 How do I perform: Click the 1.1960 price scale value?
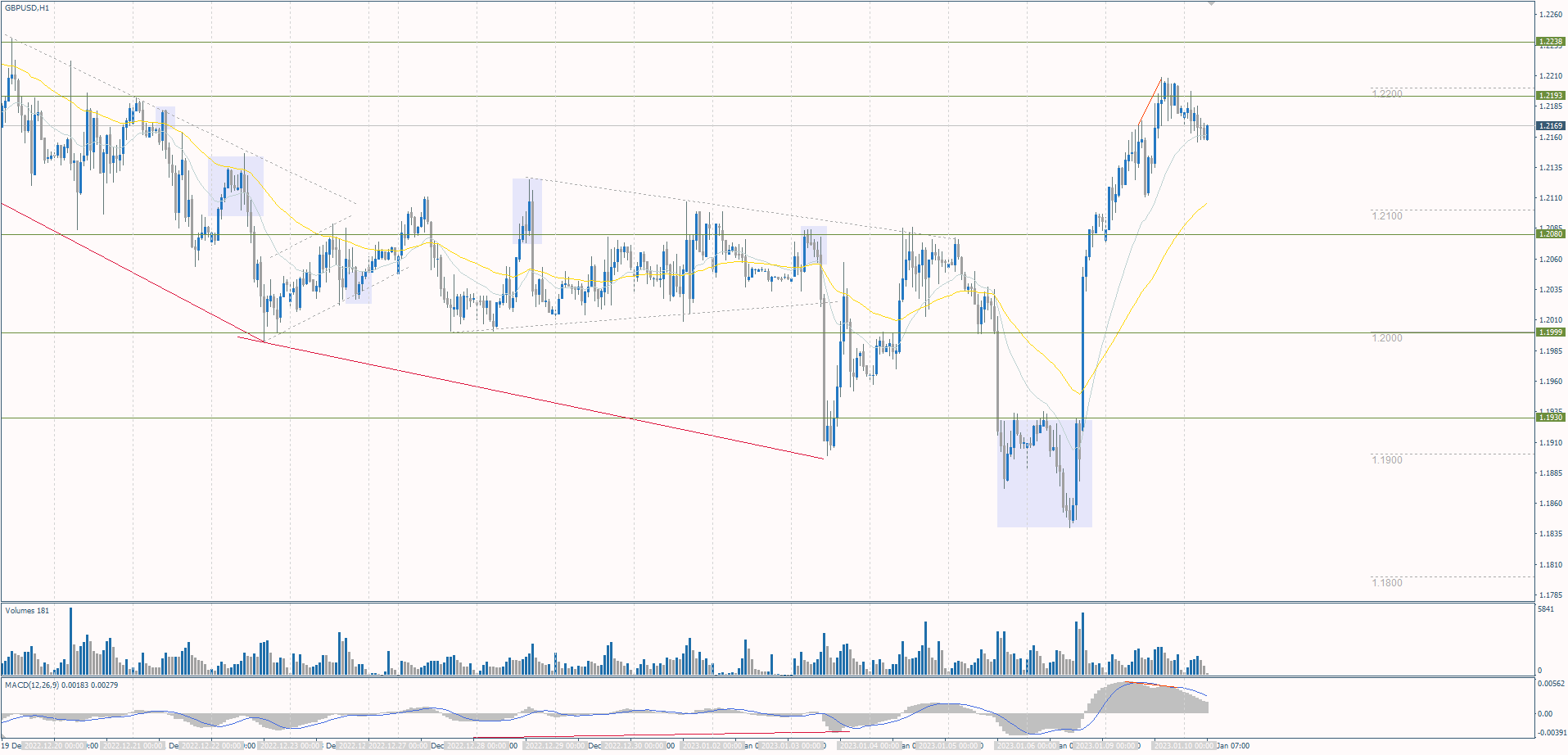pos(1551,382)
